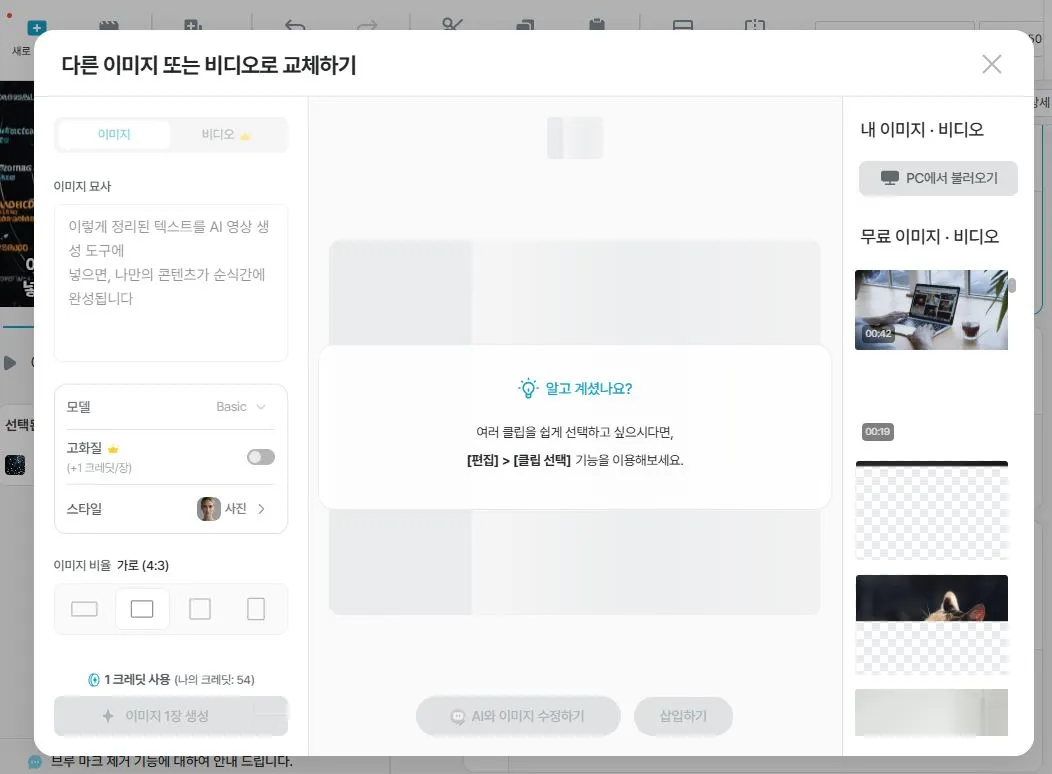The width and height of the screenshot is (1052, 774).
Task: Select the square aspect ratio icon
Action: [x=200, y=608]
